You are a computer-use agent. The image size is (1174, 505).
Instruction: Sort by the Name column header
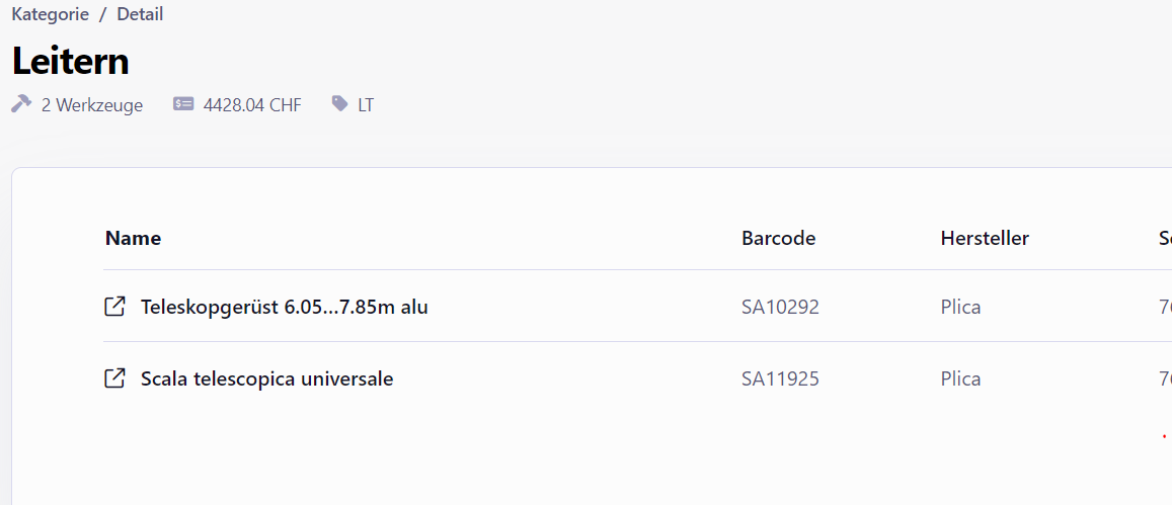(133, 238)
